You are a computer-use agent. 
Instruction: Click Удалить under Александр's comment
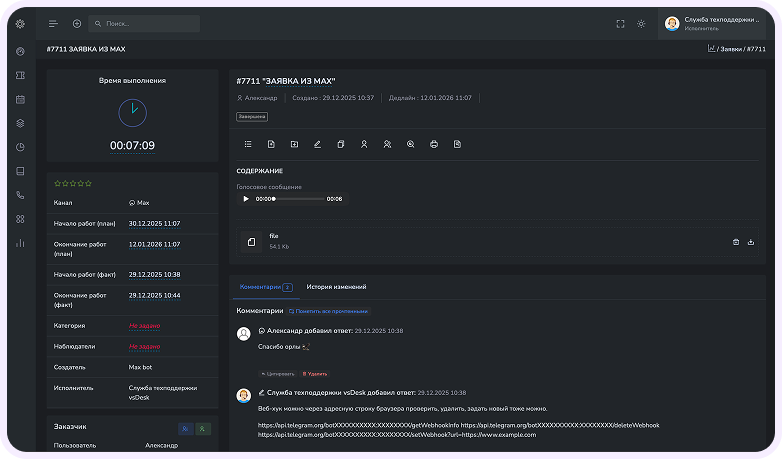pos(315,373)
